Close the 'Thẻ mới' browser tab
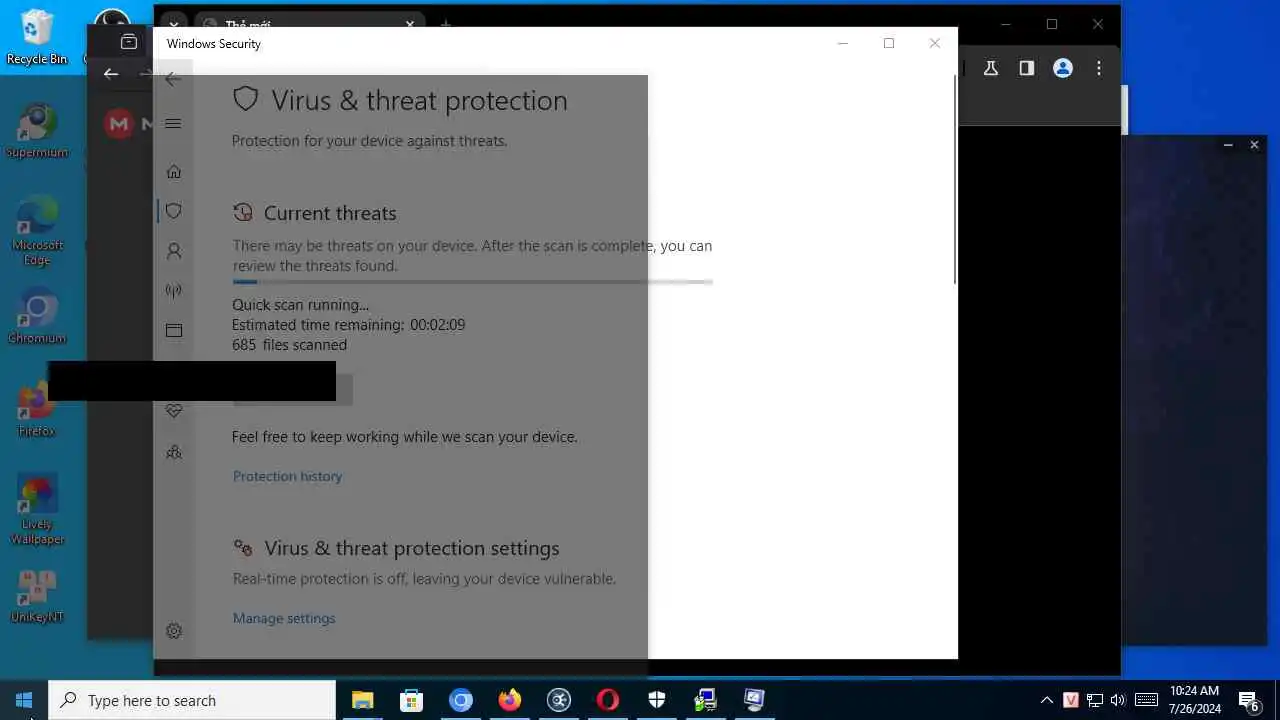 [410, 24]
